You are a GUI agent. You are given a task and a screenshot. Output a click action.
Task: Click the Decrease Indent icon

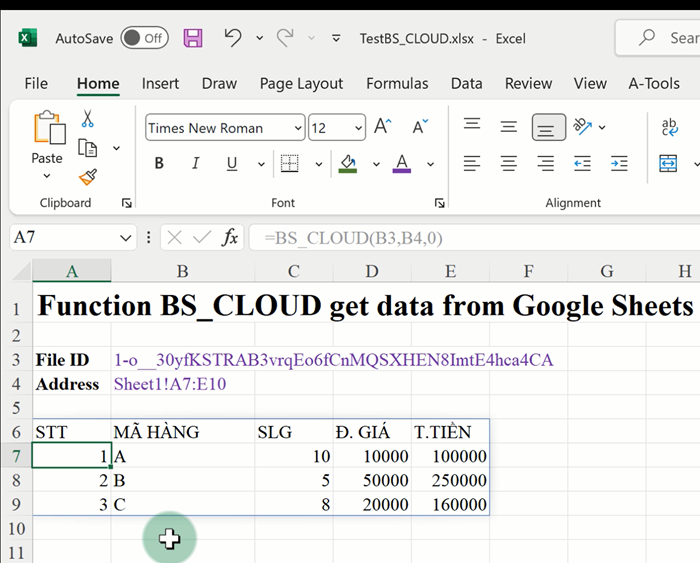pyautogui.click(x=582, y=163)
